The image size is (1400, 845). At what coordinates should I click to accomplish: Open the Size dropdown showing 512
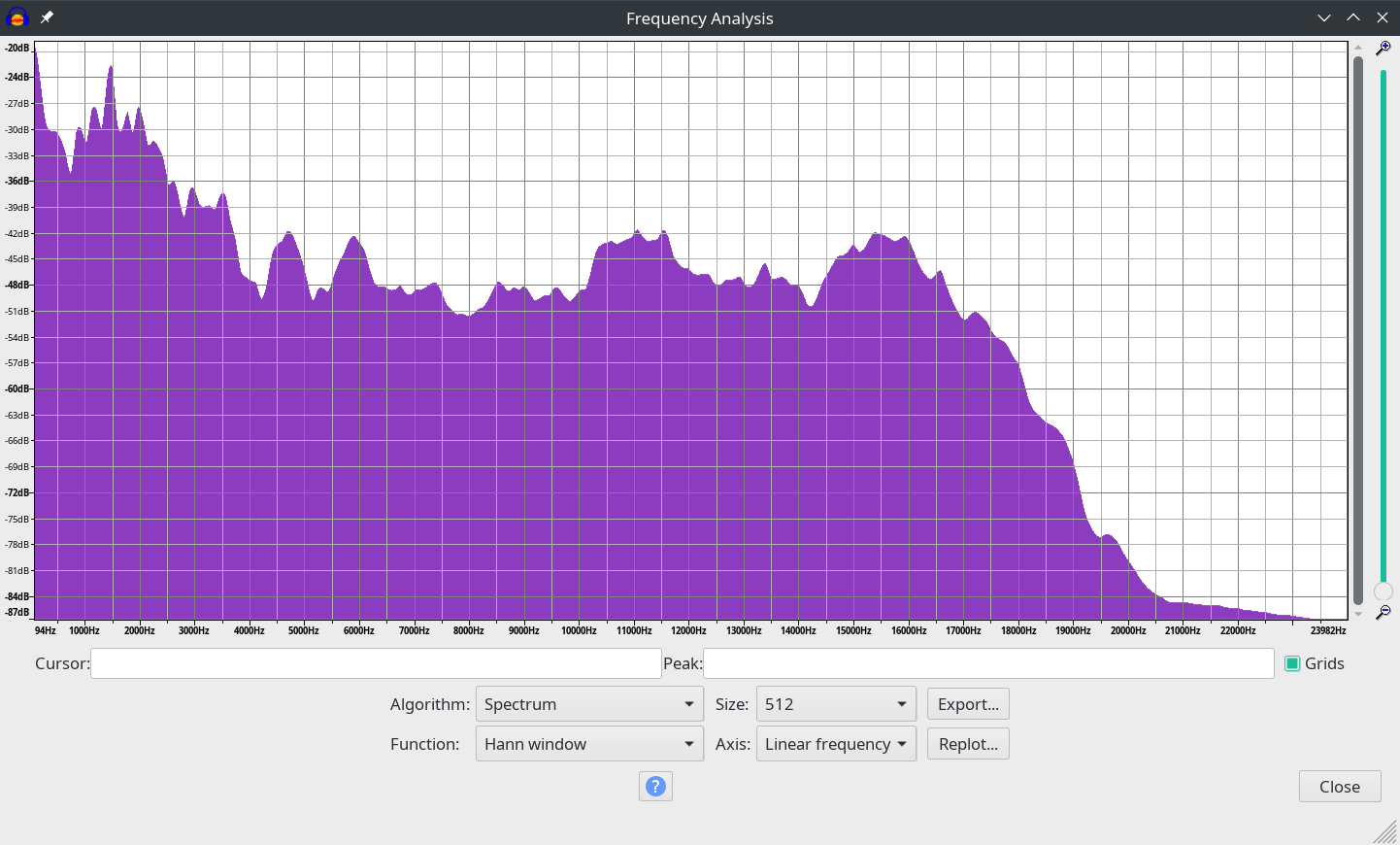click(x=836, y=704)
